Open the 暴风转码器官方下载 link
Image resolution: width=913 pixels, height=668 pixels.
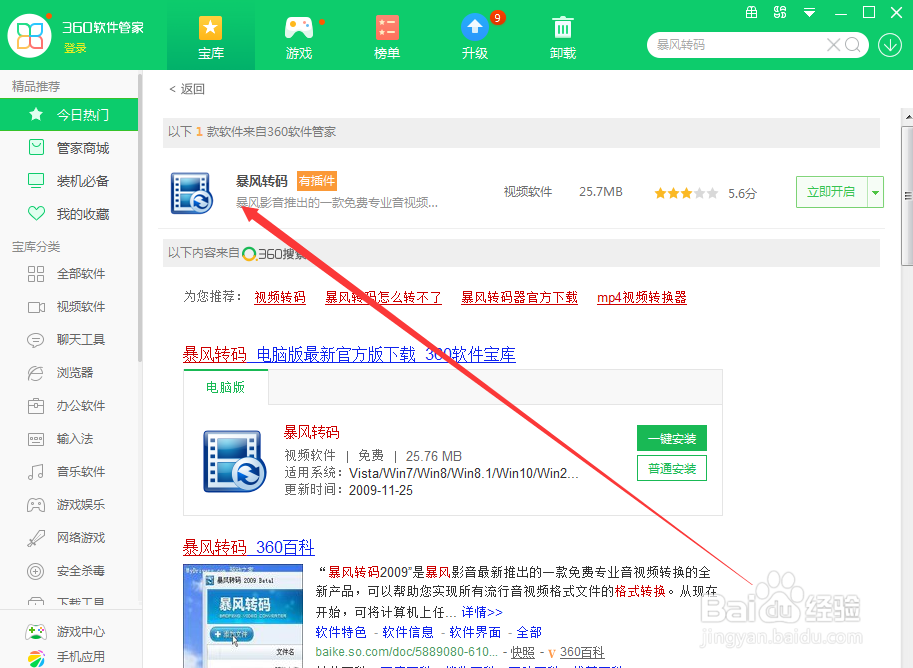click(519, 298)
